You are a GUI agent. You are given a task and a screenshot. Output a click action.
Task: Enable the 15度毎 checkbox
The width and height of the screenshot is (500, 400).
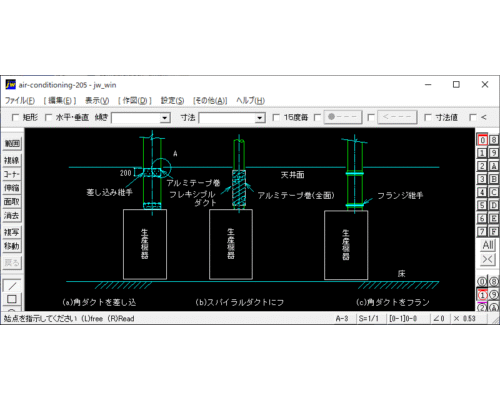tap(276, 117)
